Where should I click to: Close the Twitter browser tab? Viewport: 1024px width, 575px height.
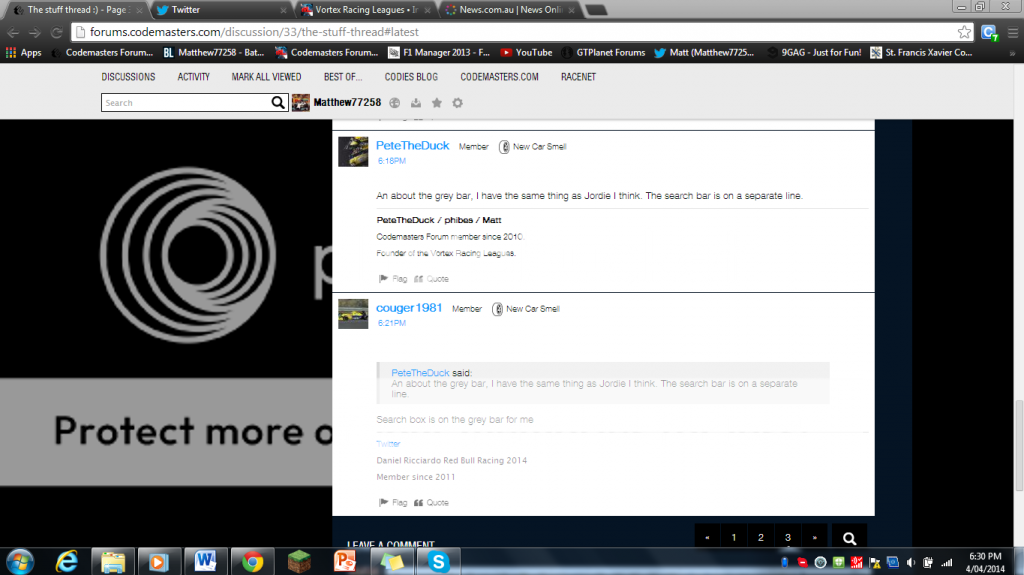click(x=283, y=10)
